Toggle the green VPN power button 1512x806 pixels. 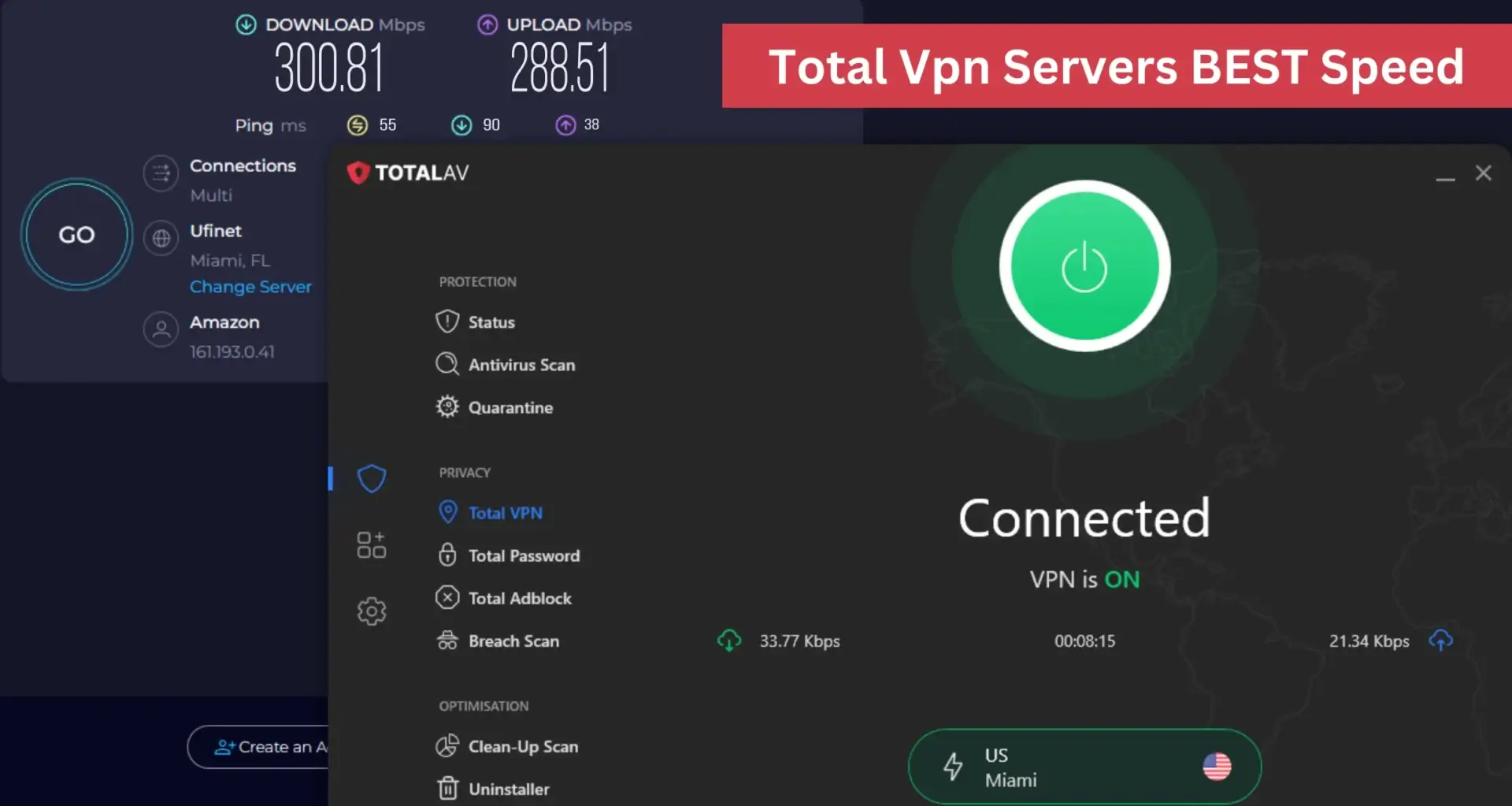coord(1084,266)
